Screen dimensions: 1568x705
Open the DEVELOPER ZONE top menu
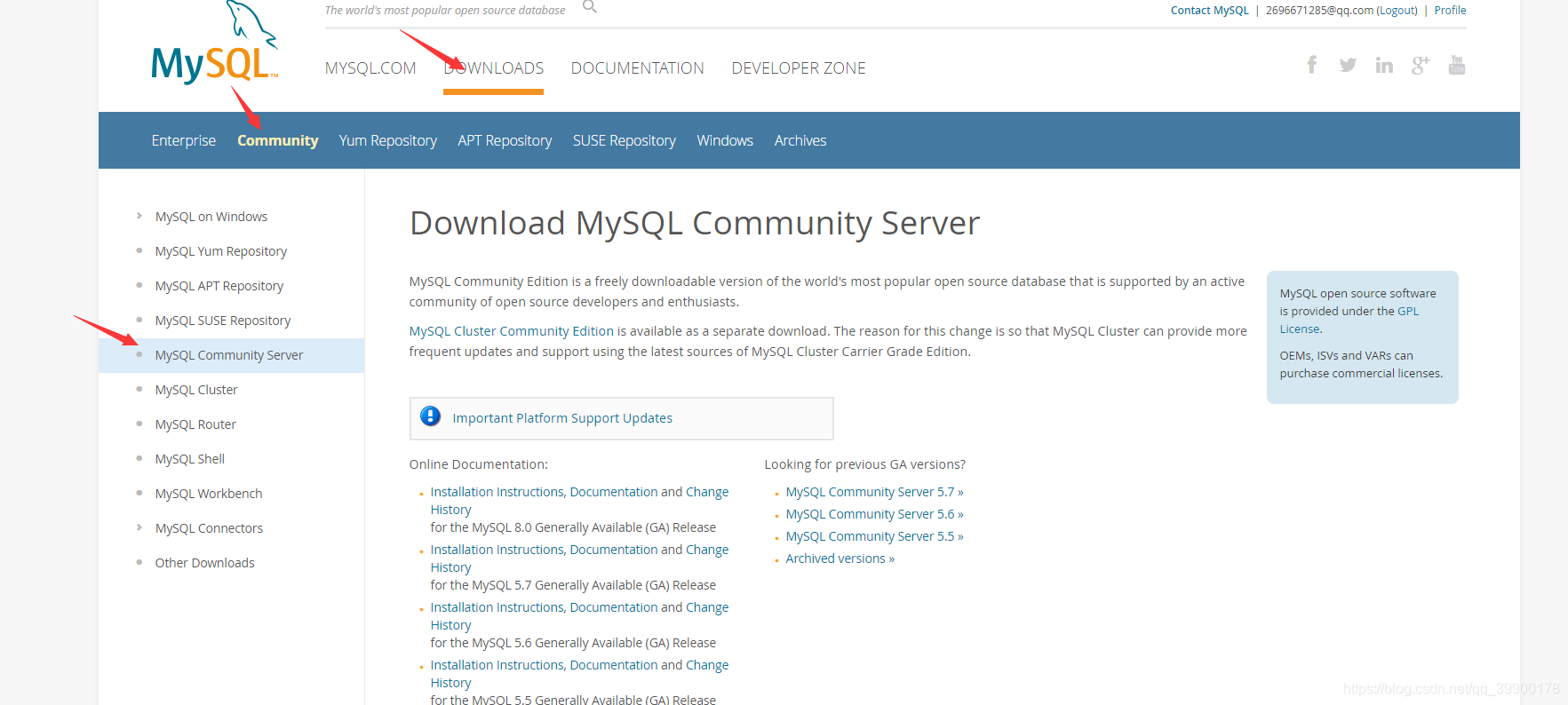[x=799, y=68]
